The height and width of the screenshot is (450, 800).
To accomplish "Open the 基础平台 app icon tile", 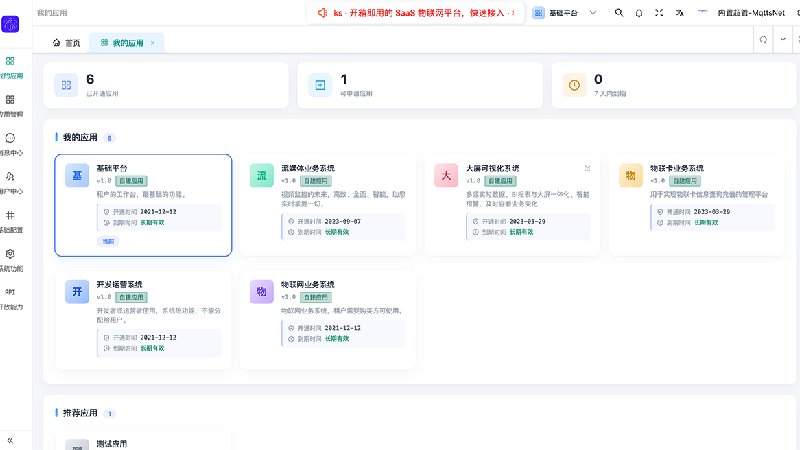I will click(x=77, y=176).
